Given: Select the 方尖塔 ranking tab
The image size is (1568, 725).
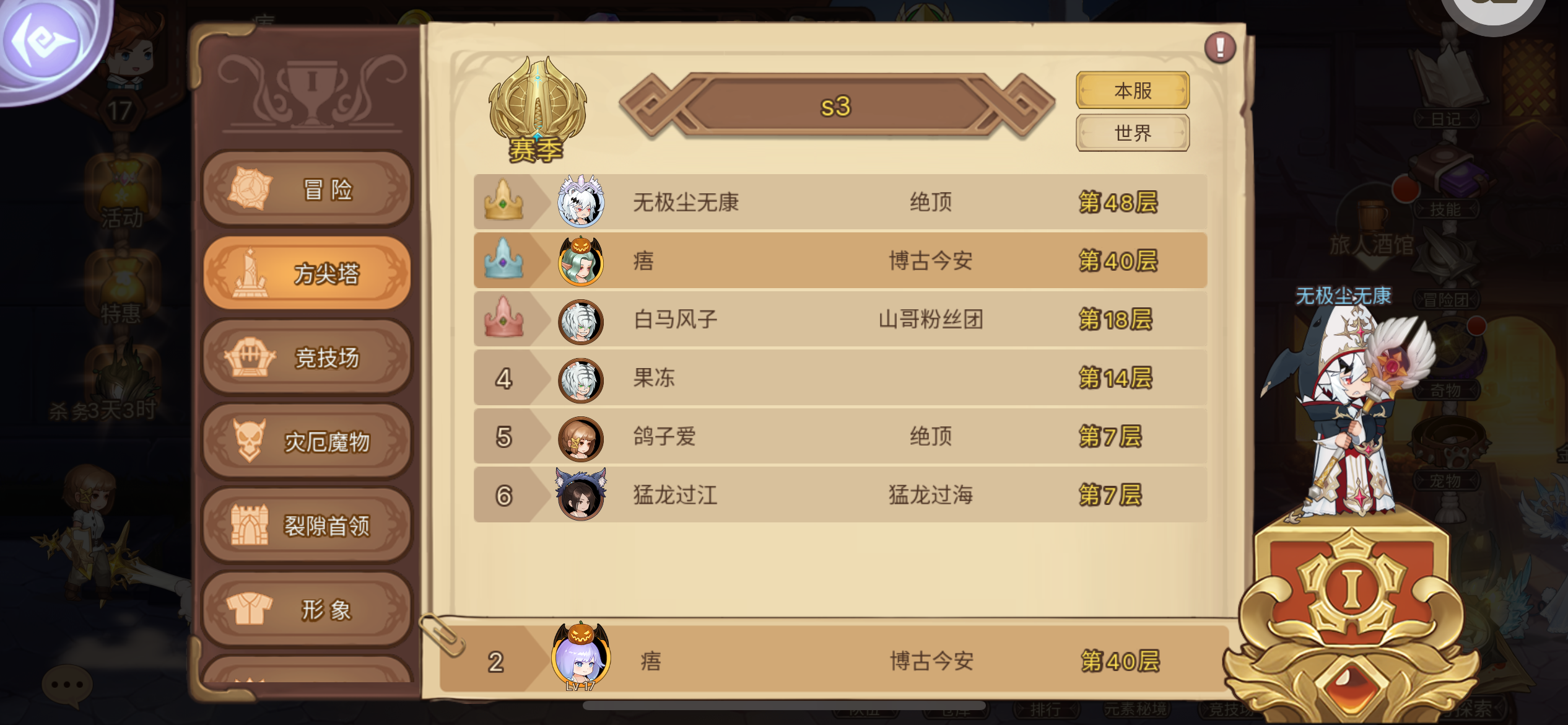Looking at the screenshot, I should click(307, 273).
